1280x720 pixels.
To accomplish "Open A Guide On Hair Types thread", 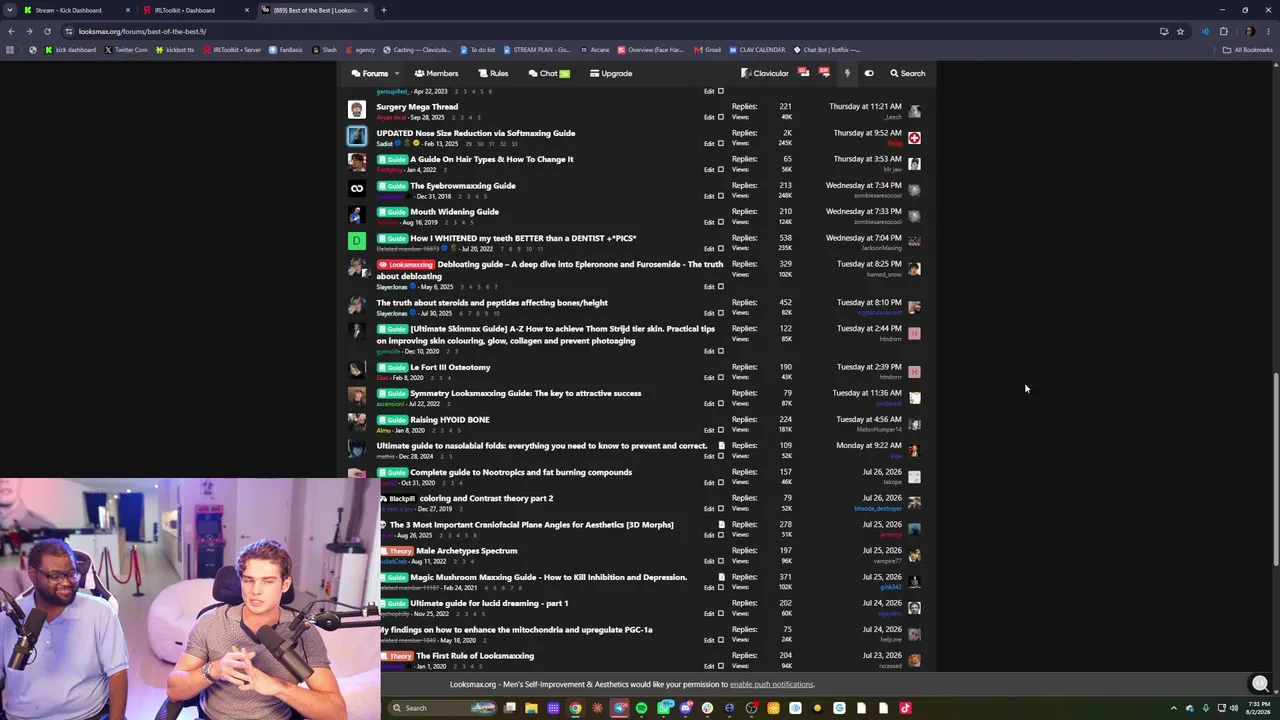I will 492,159.
